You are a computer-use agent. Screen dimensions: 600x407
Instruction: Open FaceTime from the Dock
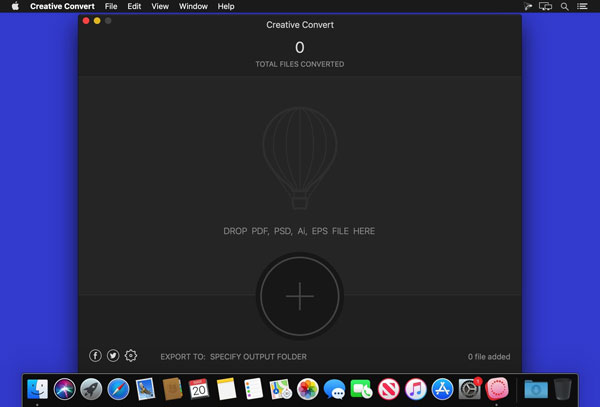point(361,389)
